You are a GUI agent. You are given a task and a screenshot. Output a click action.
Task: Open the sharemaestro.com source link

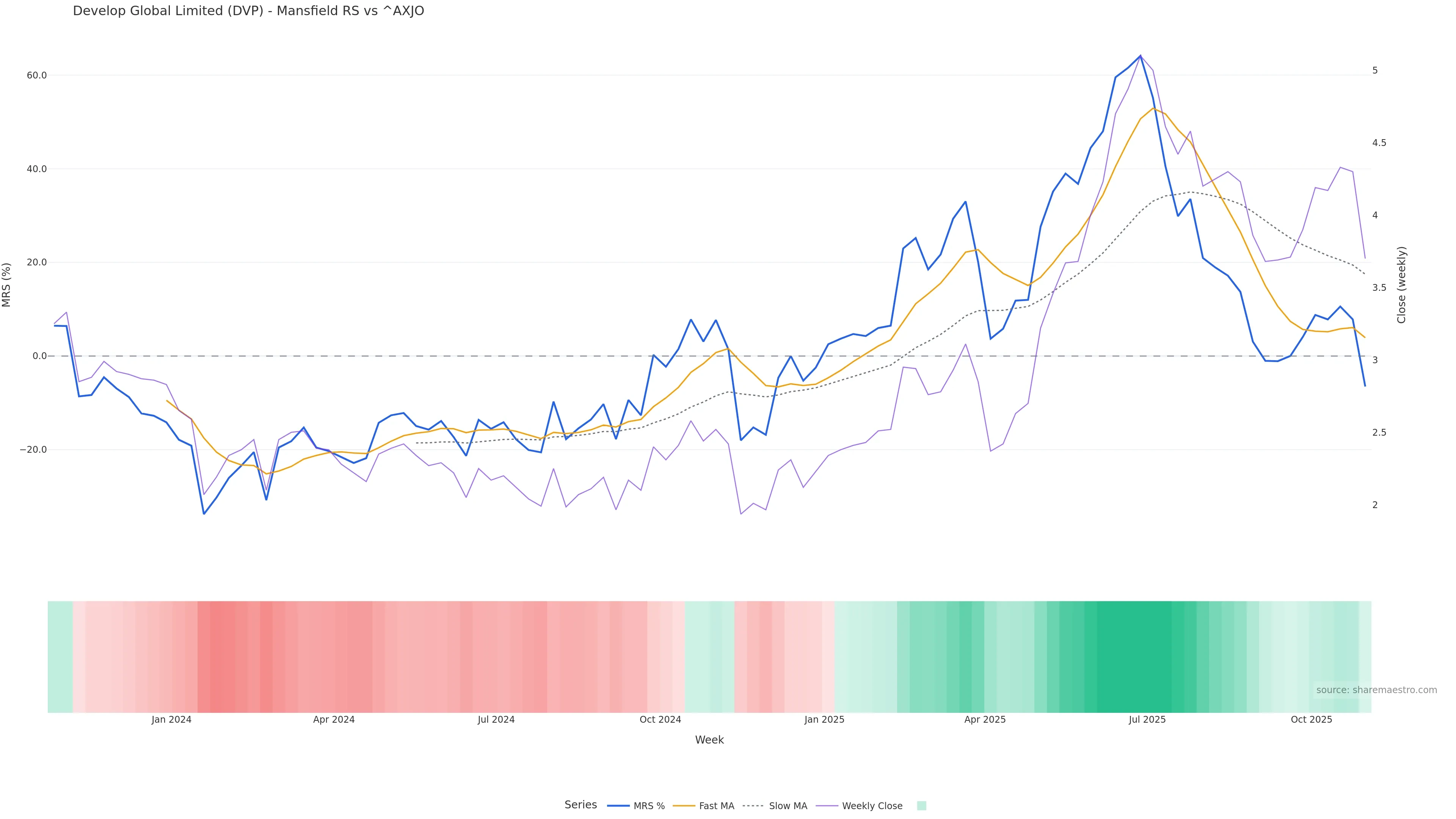tap(1376, 690)
